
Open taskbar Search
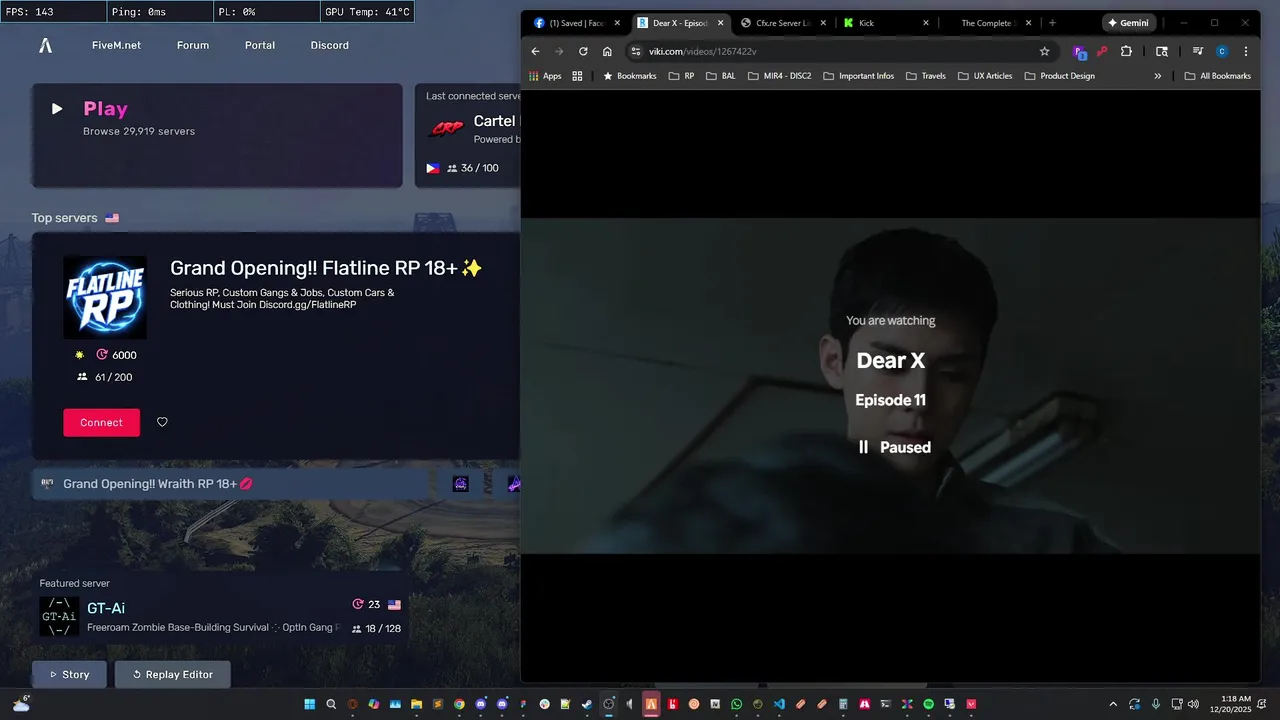point(331,704)
